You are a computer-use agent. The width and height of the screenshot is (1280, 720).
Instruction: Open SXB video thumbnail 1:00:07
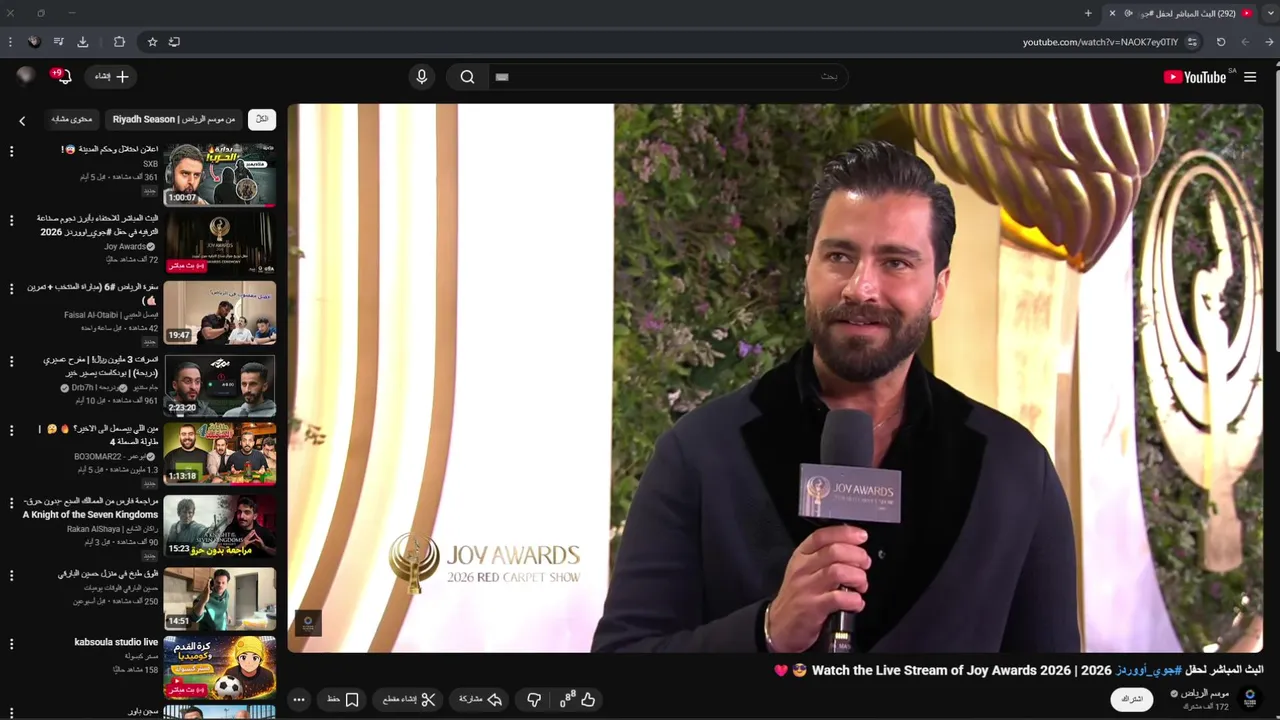[x=220, y=174]
